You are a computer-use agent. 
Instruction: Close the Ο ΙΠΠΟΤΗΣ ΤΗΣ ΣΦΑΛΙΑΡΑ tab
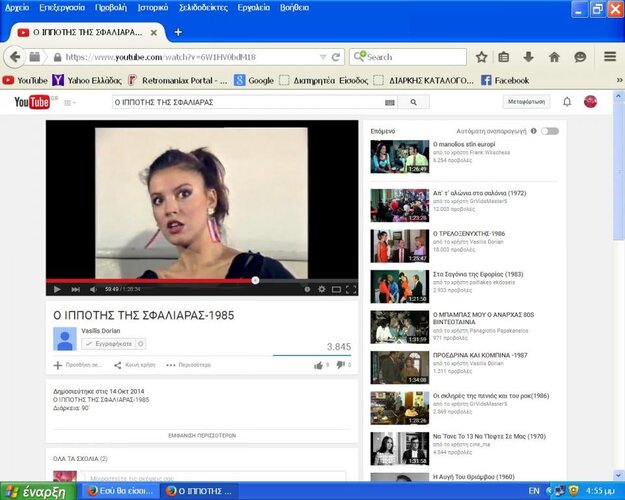click(x=153, y=33)
